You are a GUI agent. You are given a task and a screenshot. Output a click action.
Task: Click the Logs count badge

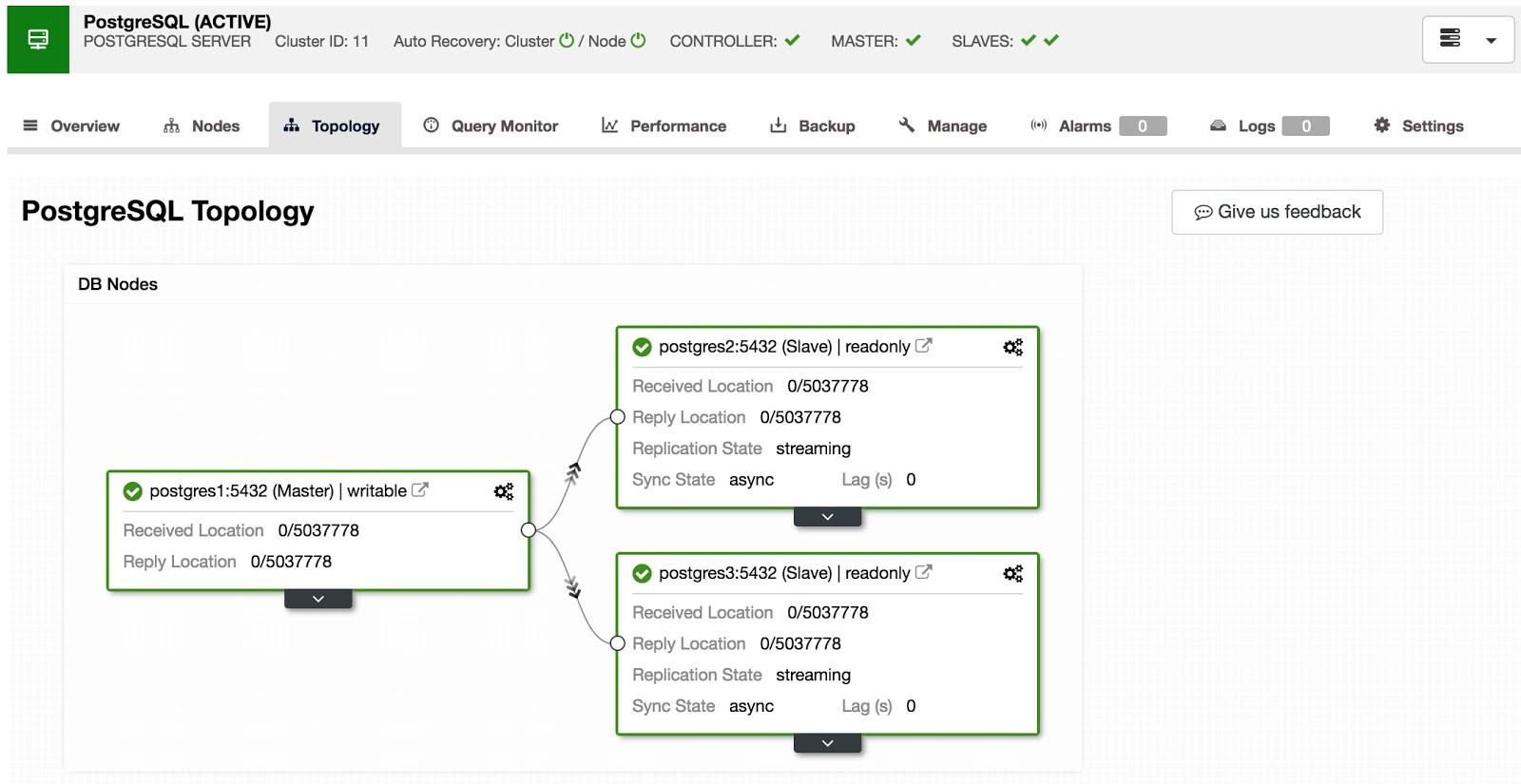[x=1306, y=125]
